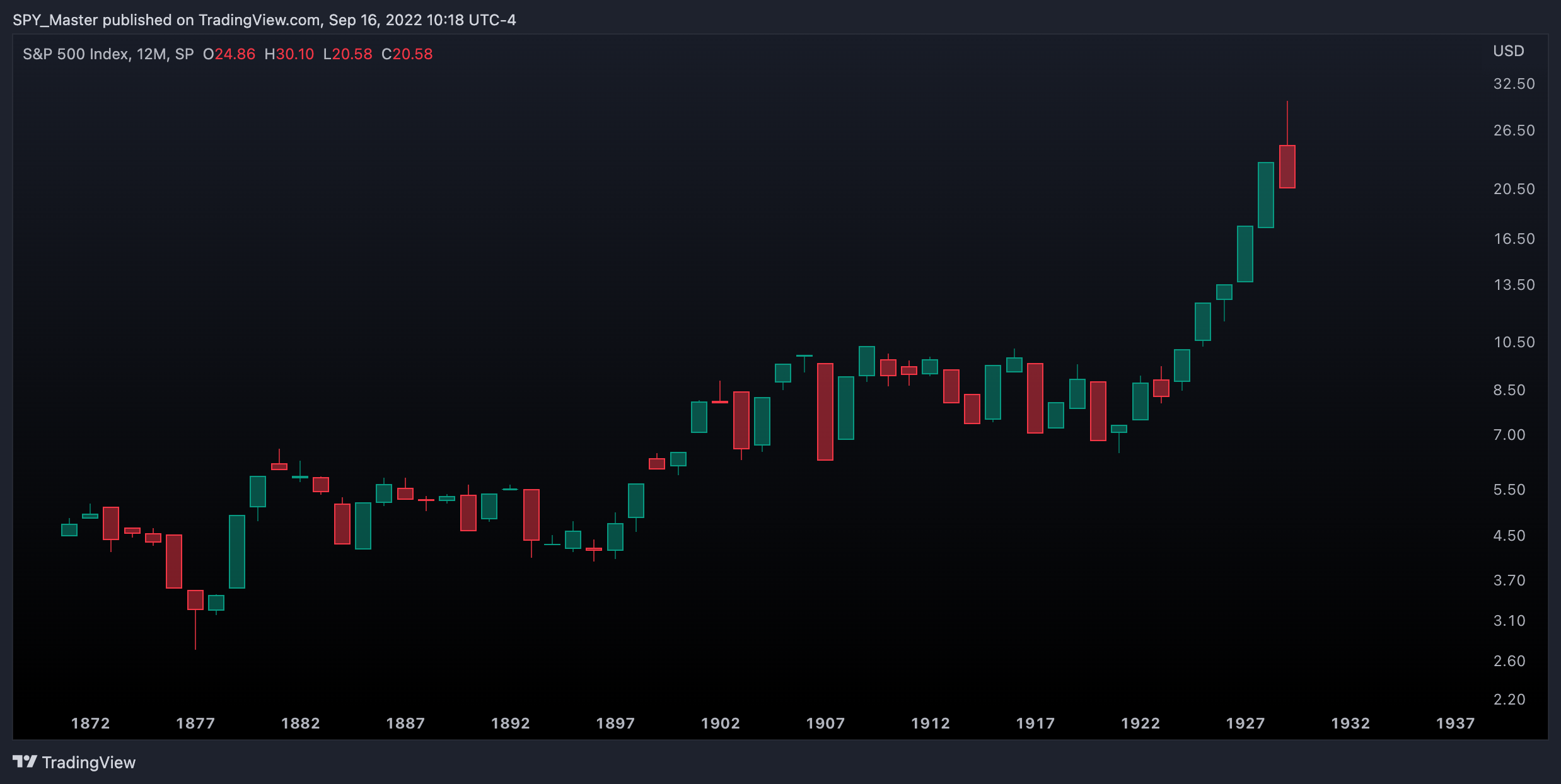
Task: Click the 1902 time axis label
Action: [x=721, y=723]
